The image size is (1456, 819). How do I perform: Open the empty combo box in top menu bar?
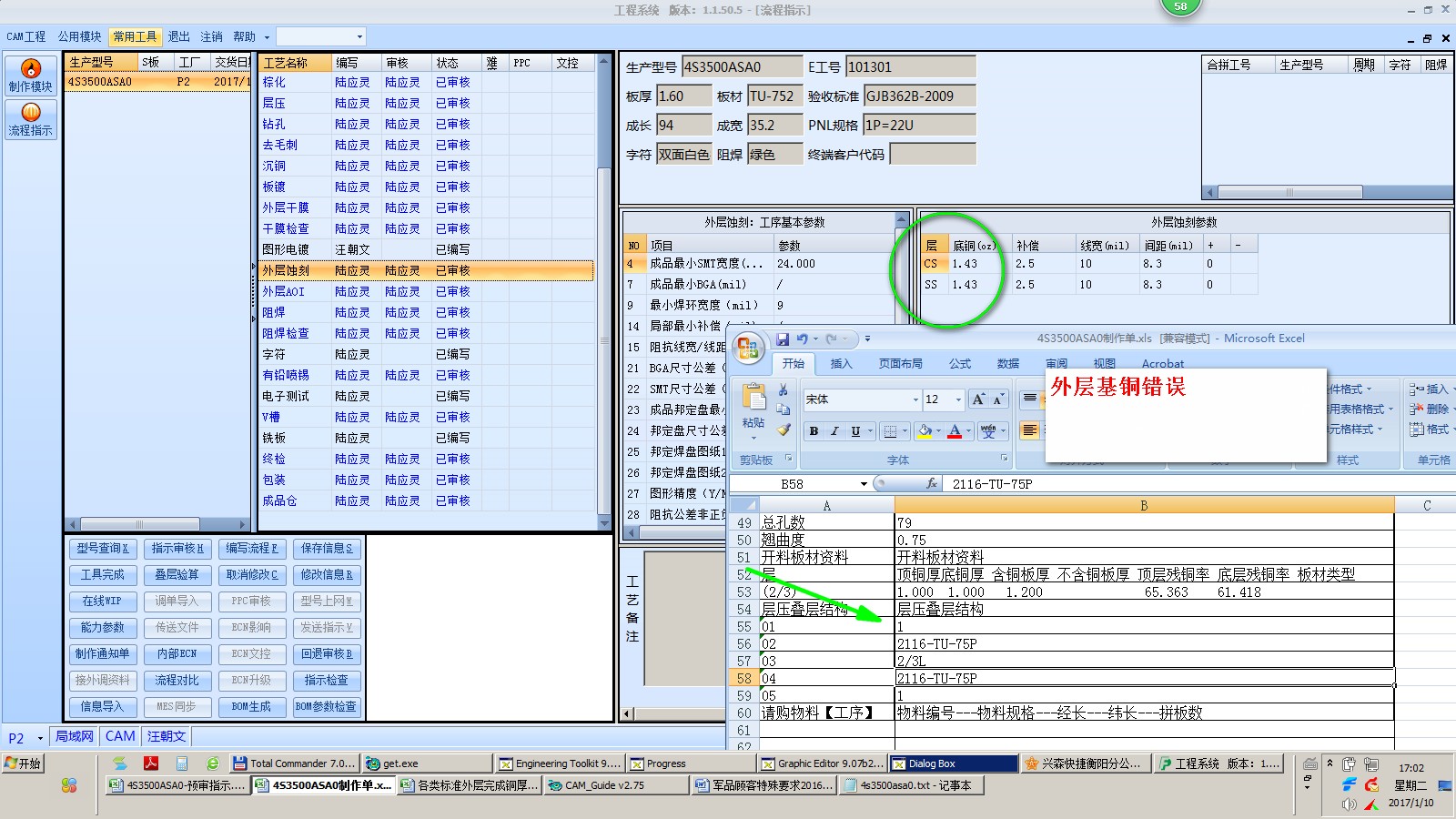[321, 36]
